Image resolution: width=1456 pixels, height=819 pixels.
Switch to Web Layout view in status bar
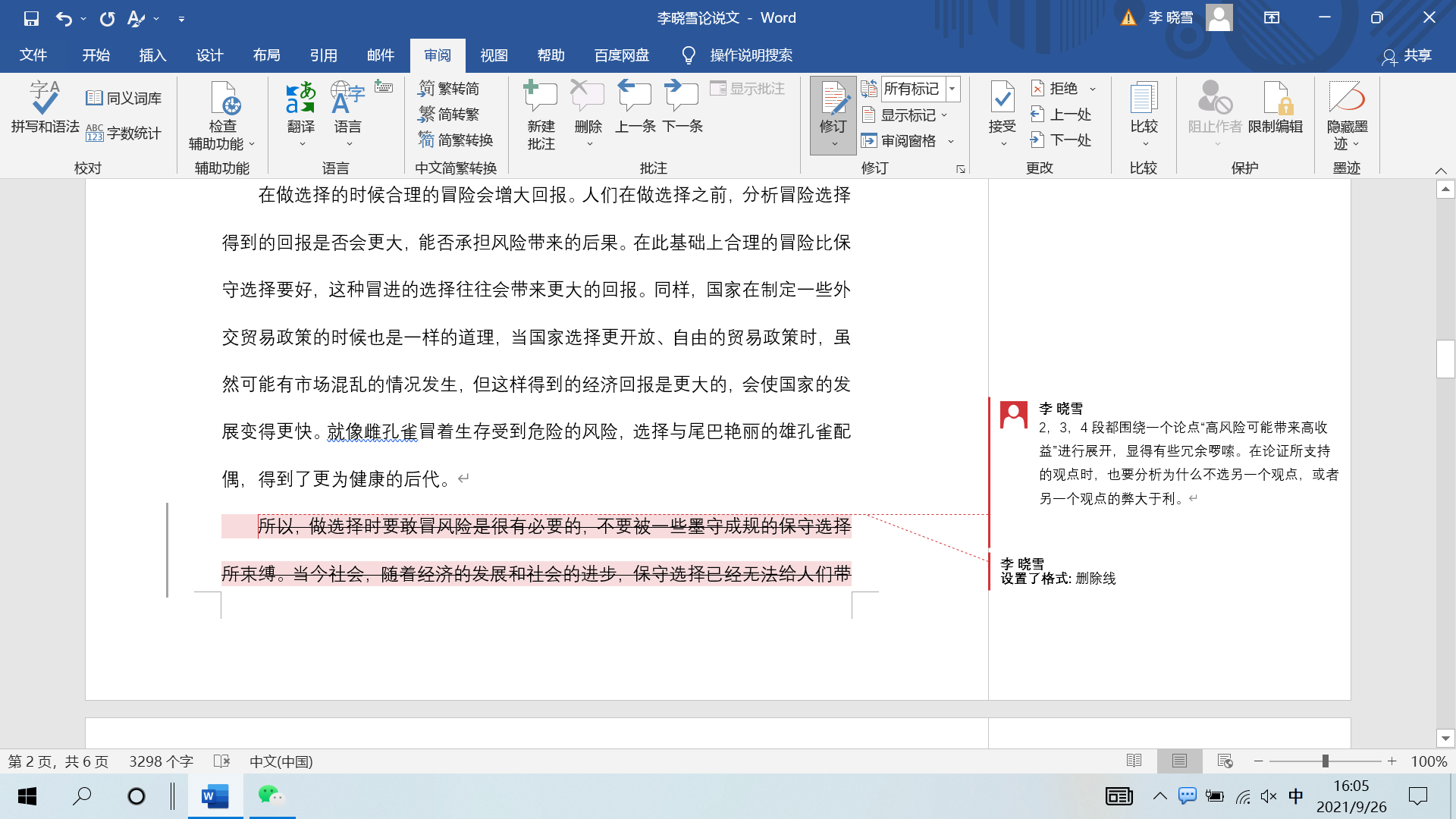tap(1225, 761)
